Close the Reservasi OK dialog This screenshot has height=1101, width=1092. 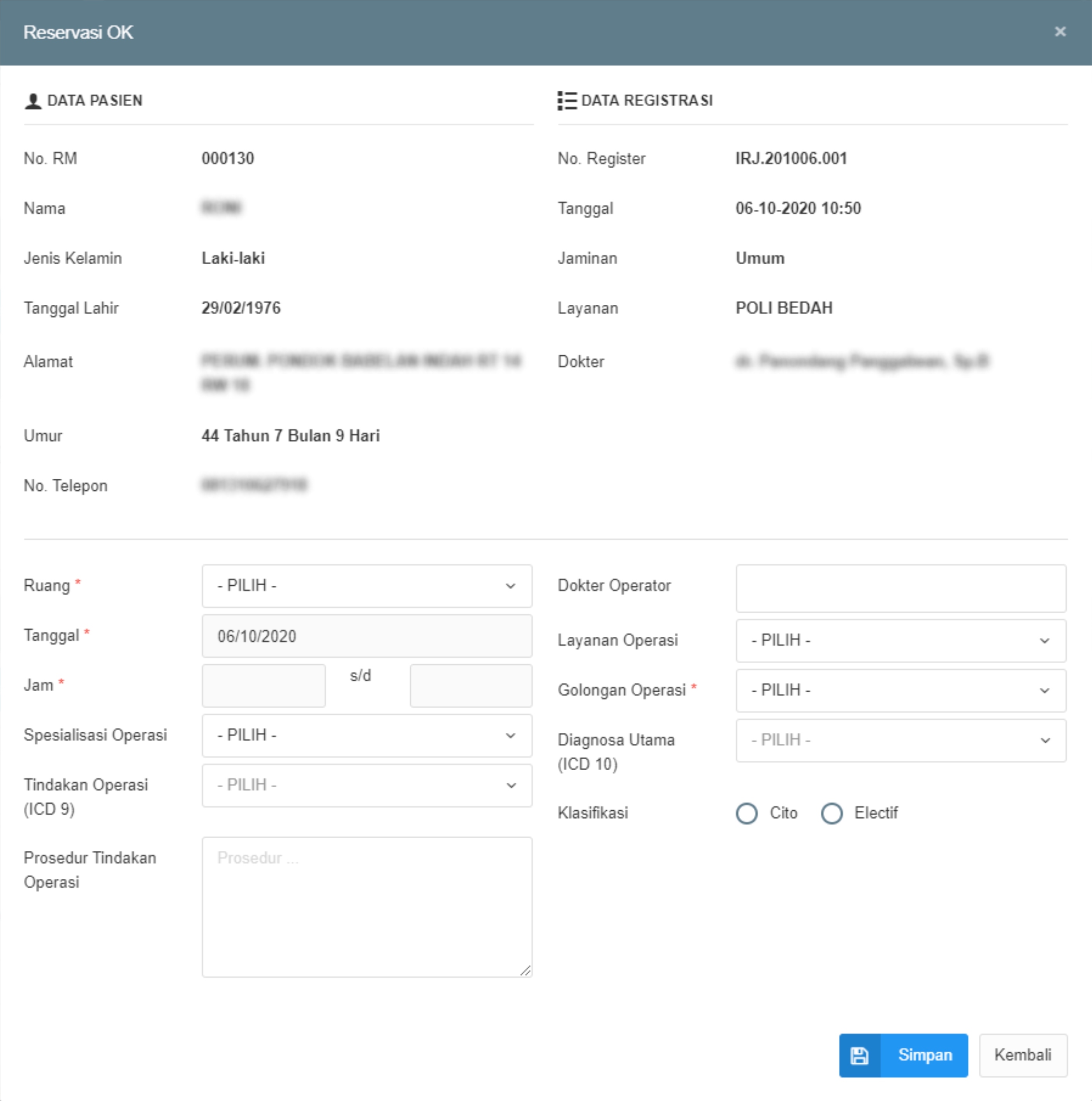point(1060,32)
